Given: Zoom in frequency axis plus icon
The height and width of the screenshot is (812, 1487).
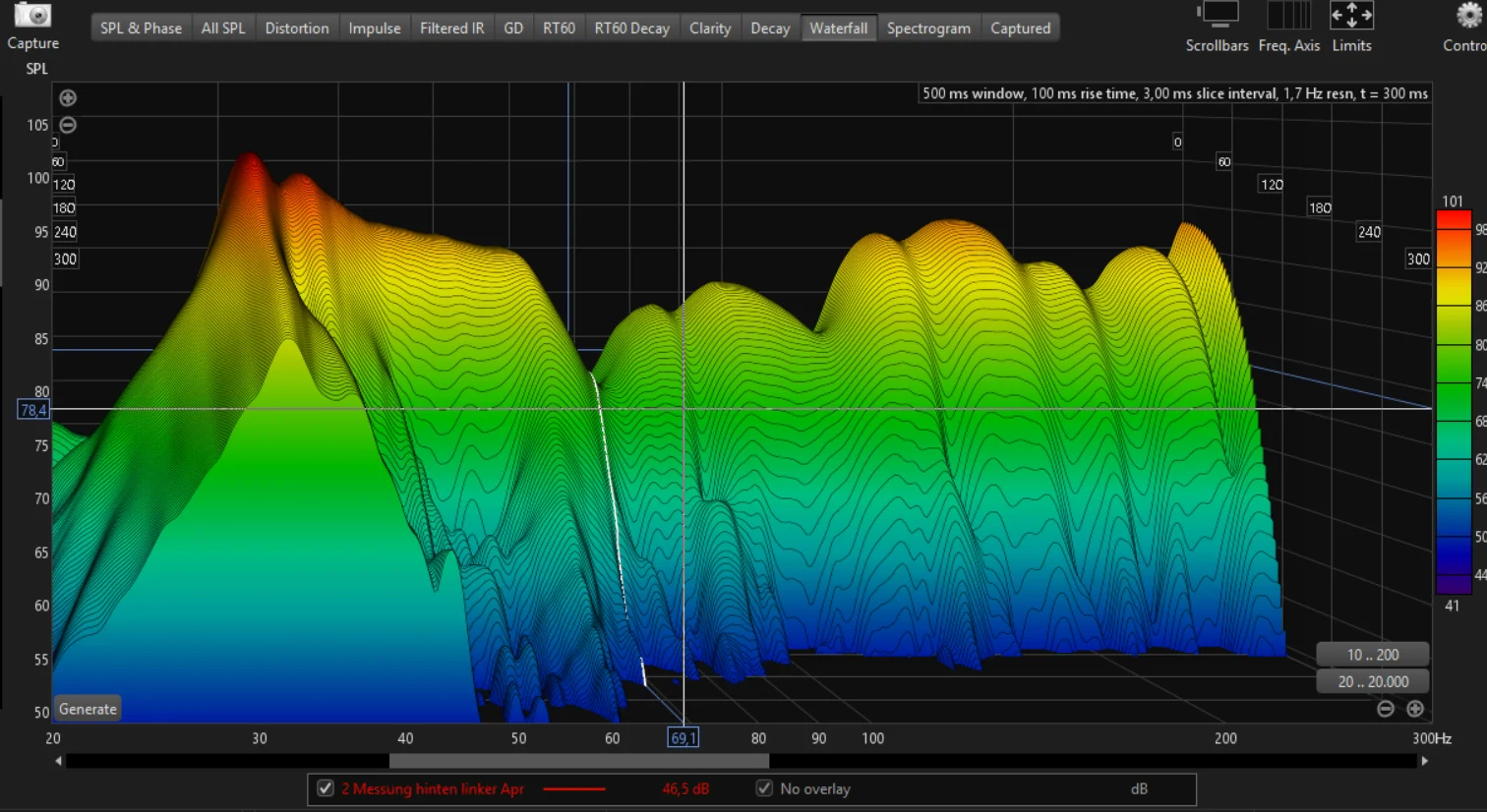Looking at the screenshot, I should (x=1415, y=709).
